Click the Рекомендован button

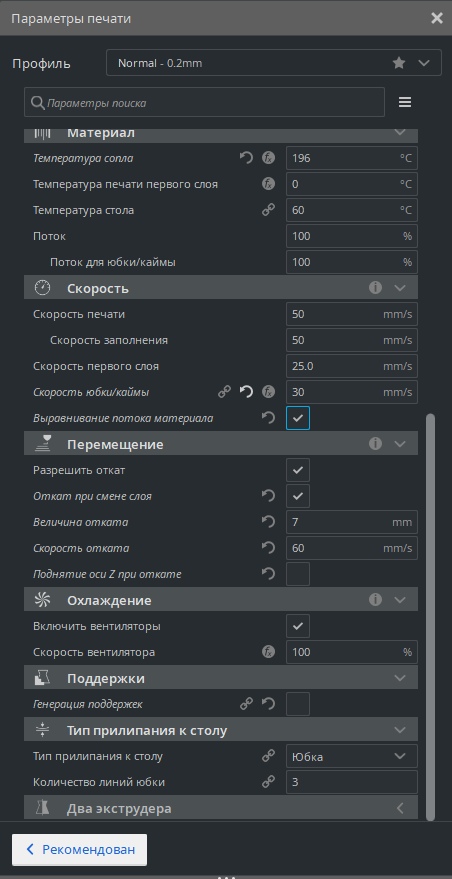(80, 849)
